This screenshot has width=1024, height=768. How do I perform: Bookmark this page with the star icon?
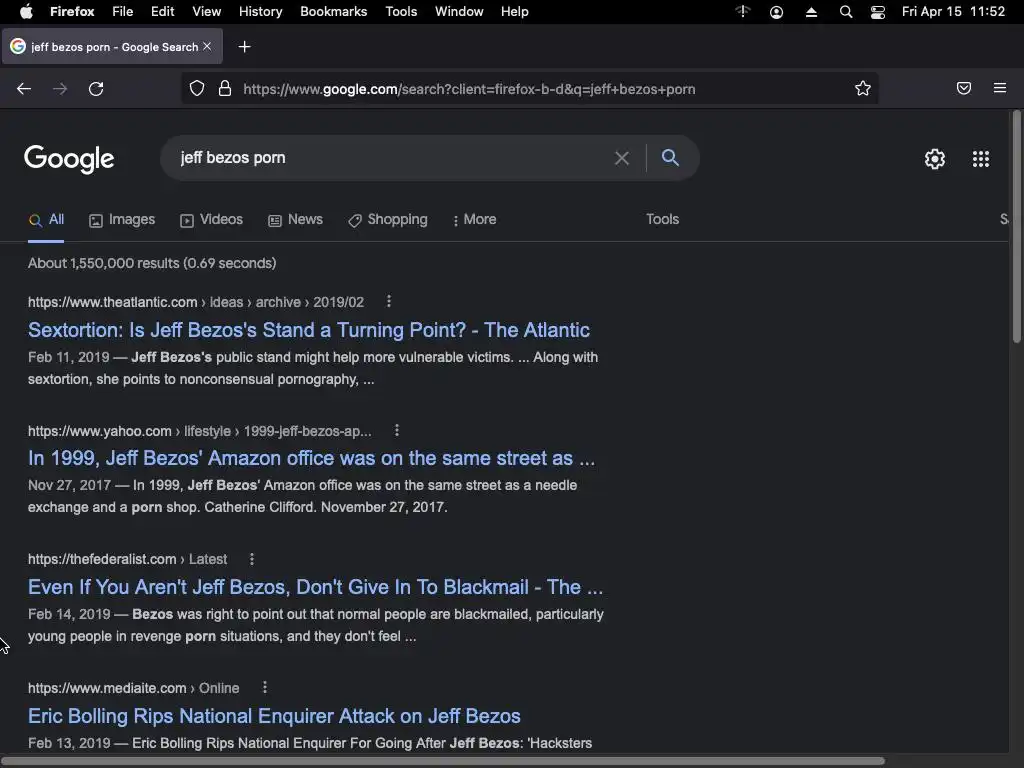[863, 88]
